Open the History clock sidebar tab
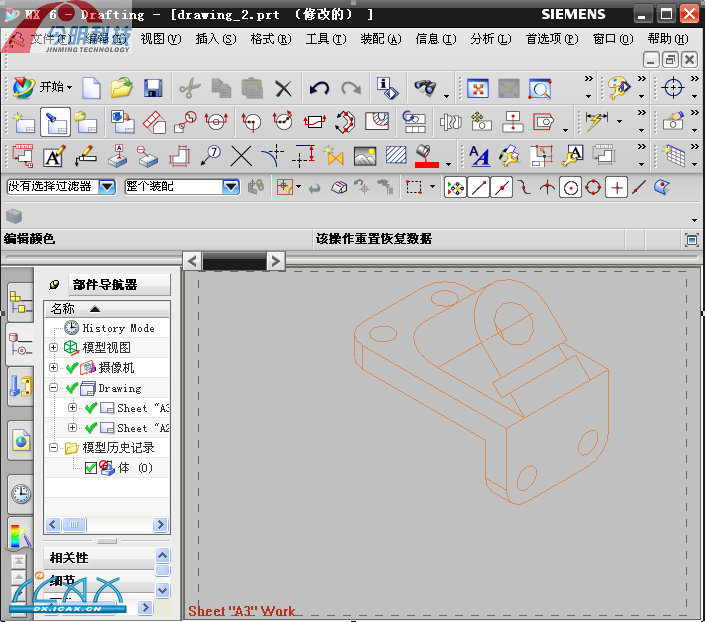 [20, 493]
